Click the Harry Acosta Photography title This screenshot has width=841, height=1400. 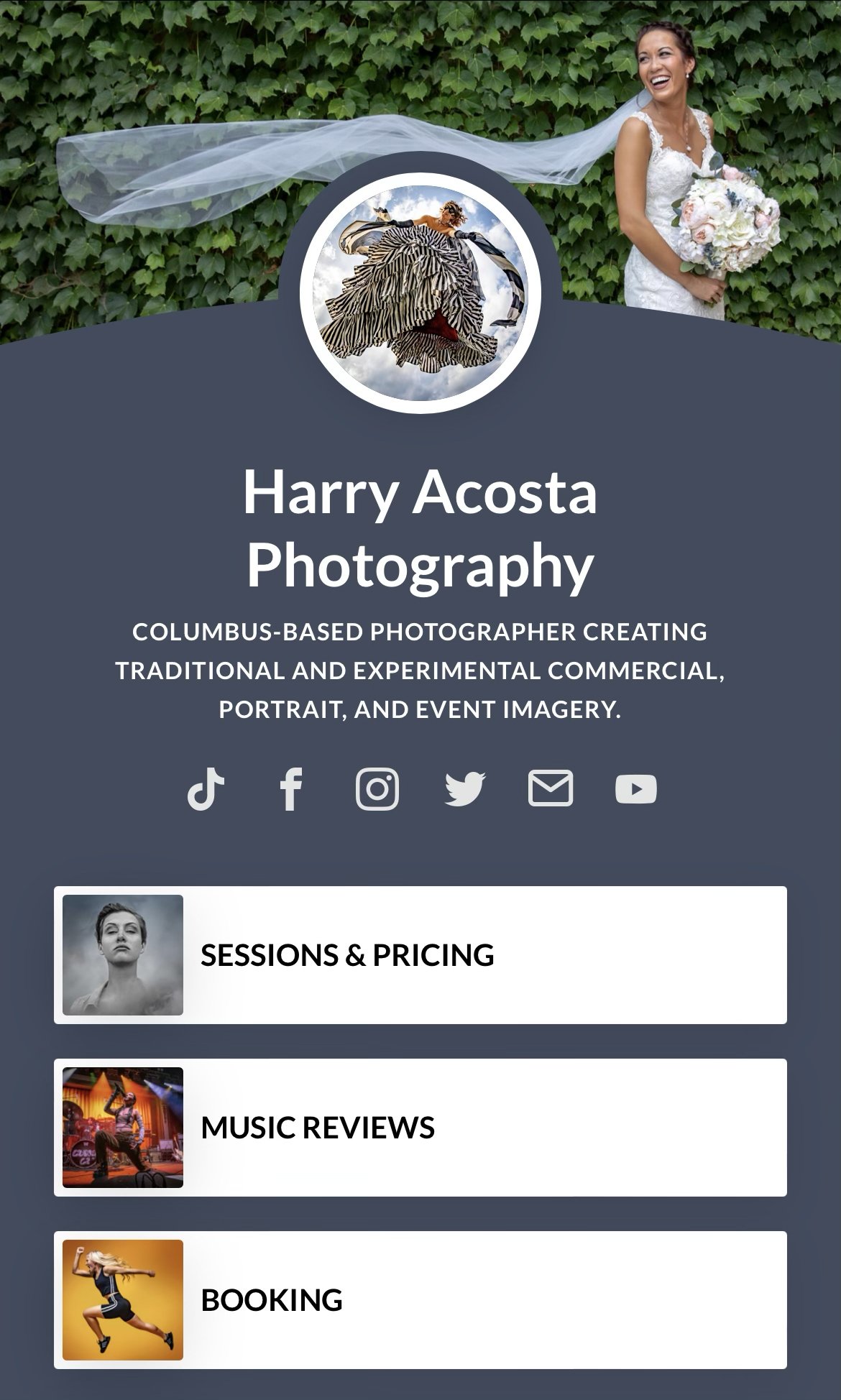(x=420, y=528)
